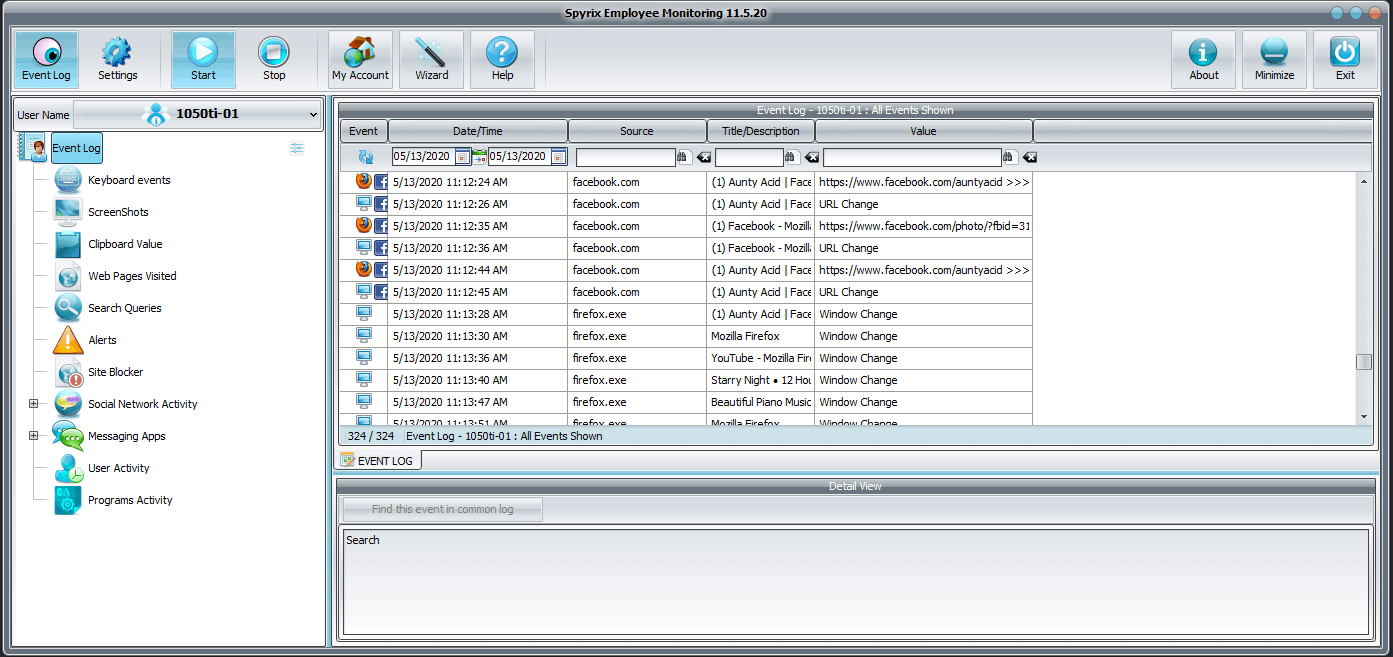Select Web Pages Visited in sidebar

pyautogui.click(x=132, y=276)
